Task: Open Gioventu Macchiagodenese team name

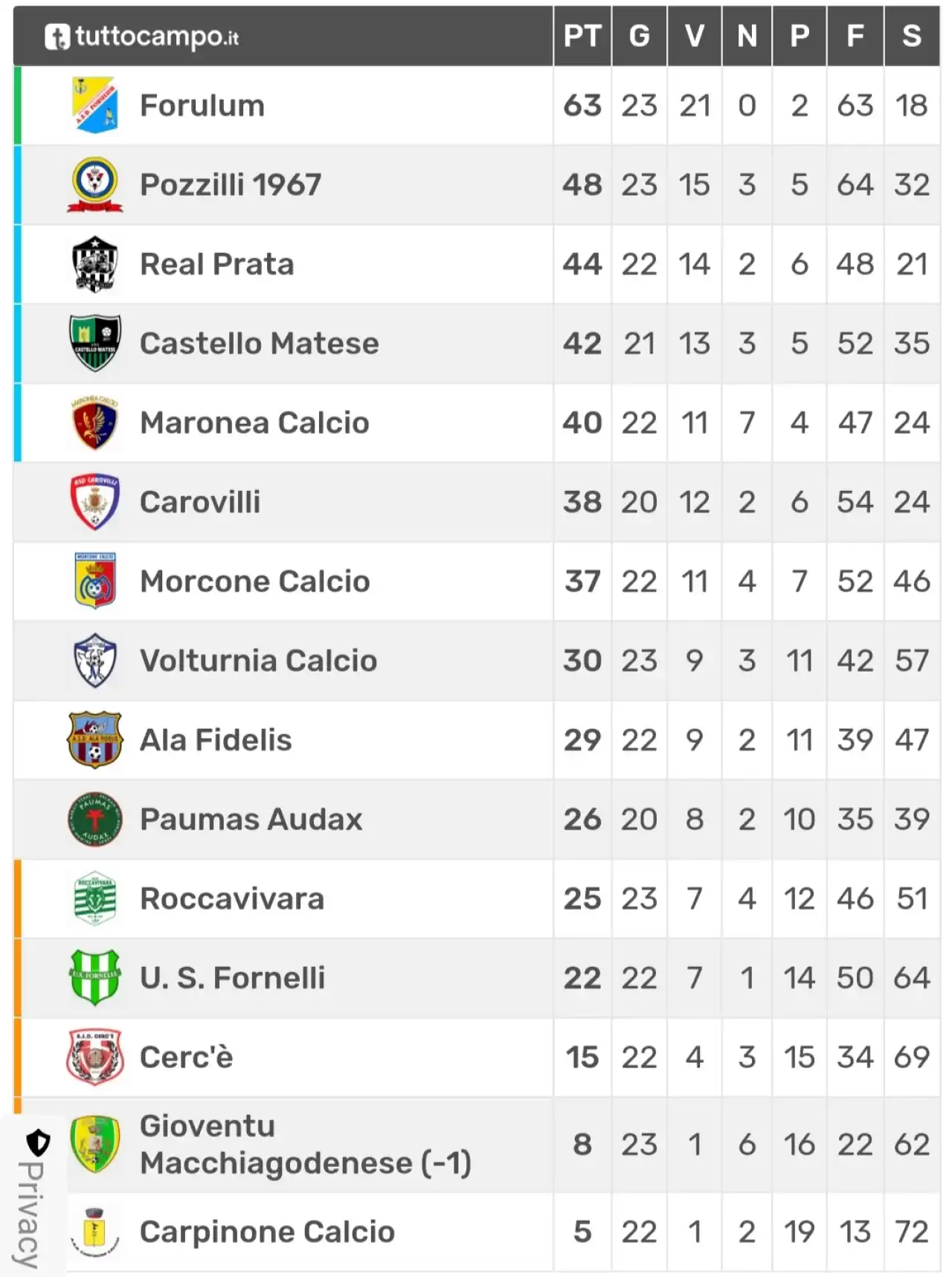Action: [306, 1145]
